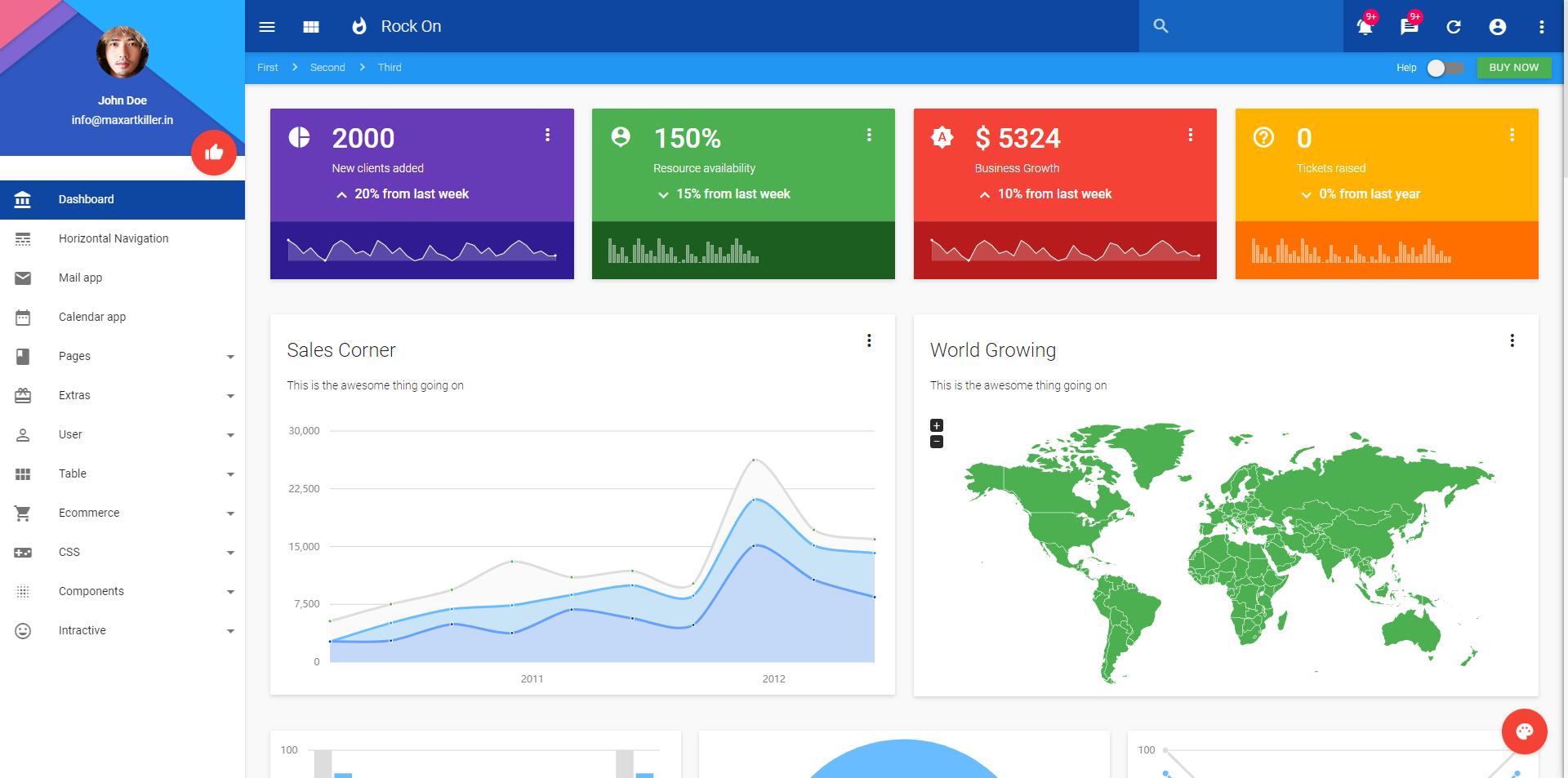Screen dimensions: 1568x778
Task: Open options menu on Tickets raised card
Action: click(x=1512, y=135)
